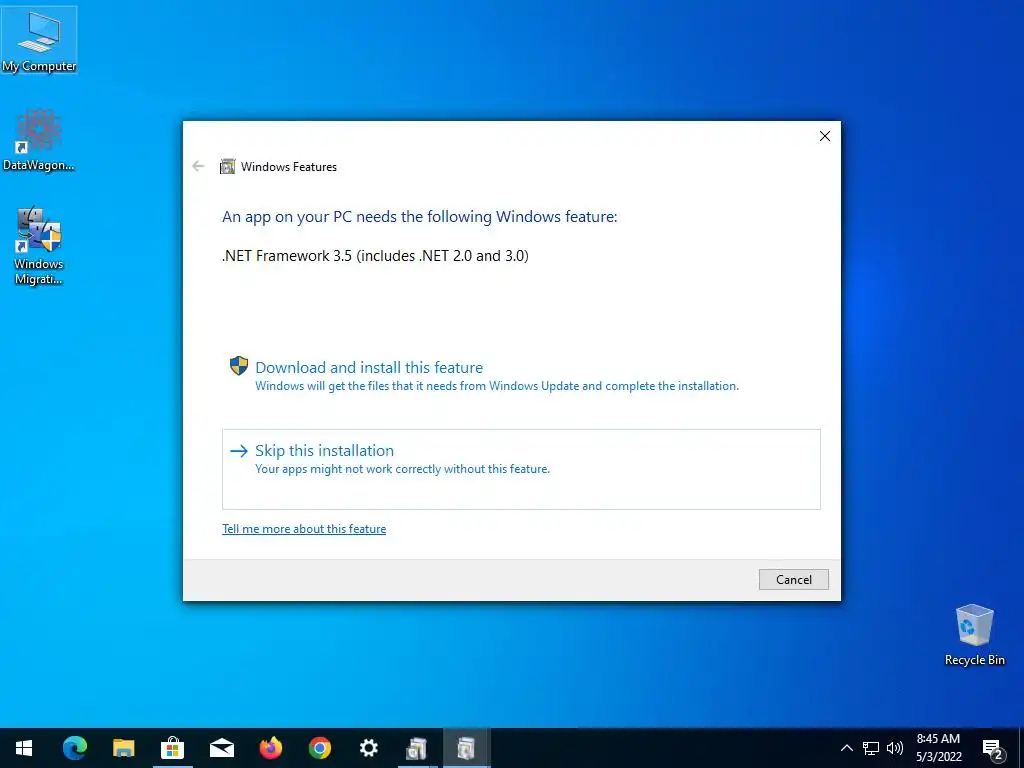The height and width of the screenshot is (768, 1024).
Task: Click the .NET Framework 3.5 feature text
Action: click(x=375, y=255)
